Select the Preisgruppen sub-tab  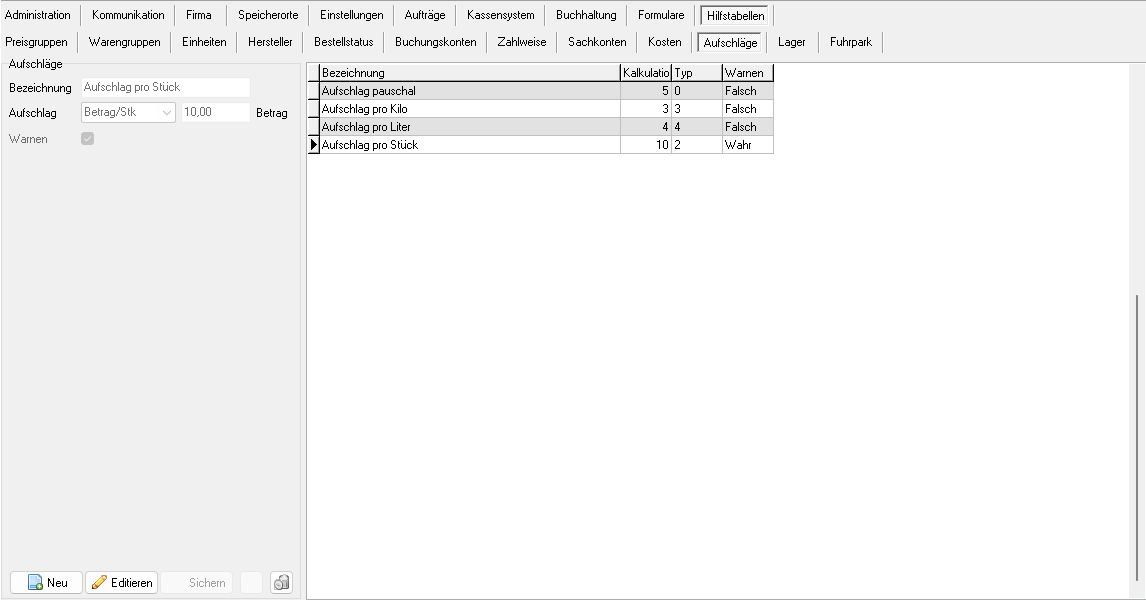pyautogui.click(x=36, y=42)
